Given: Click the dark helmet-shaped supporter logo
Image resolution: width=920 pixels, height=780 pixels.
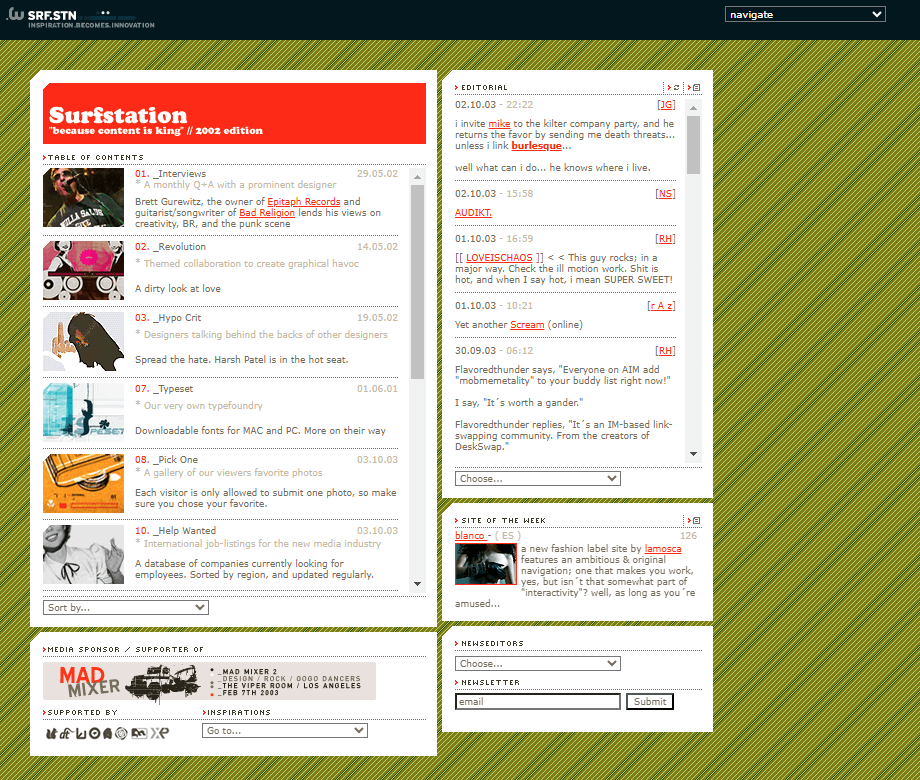Looking at the screenshot, I should pyautogui.click(x=107, y=733).
